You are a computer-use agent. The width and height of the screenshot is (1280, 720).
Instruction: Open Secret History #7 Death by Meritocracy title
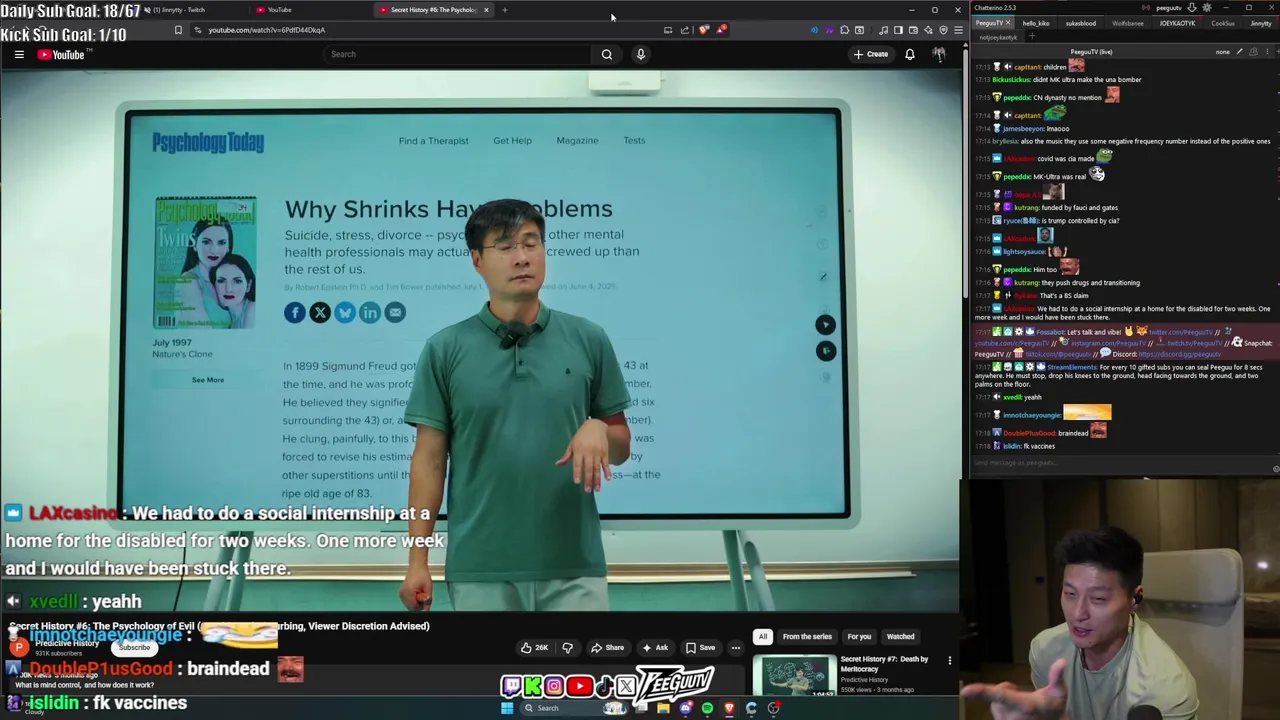click(x=884, y=664)
